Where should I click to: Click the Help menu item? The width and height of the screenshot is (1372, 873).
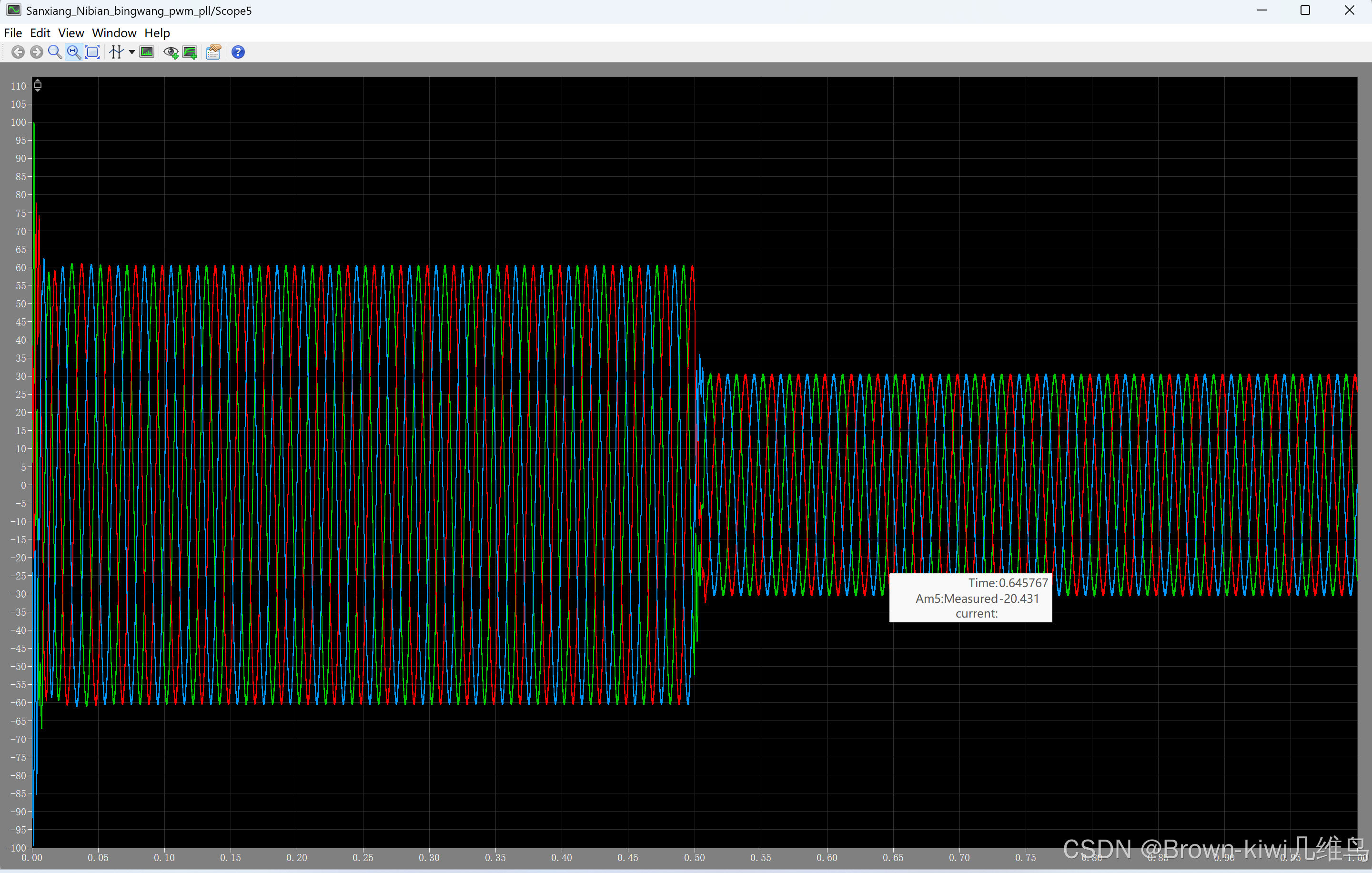pyautogui.click(x=157, y=33)
